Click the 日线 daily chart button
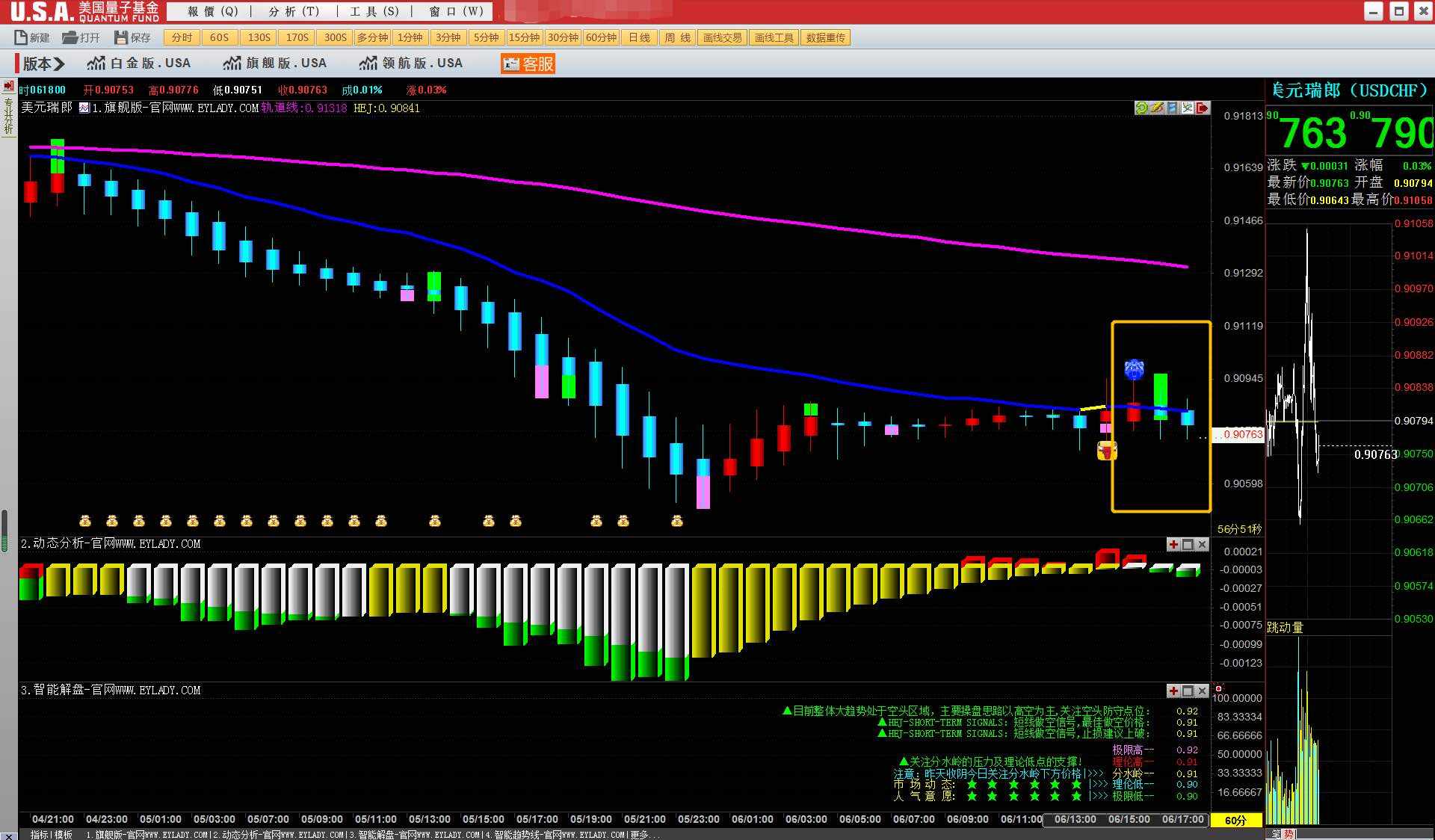The image size is (1435, 840). pyautogui.click(x=639, y=37)
